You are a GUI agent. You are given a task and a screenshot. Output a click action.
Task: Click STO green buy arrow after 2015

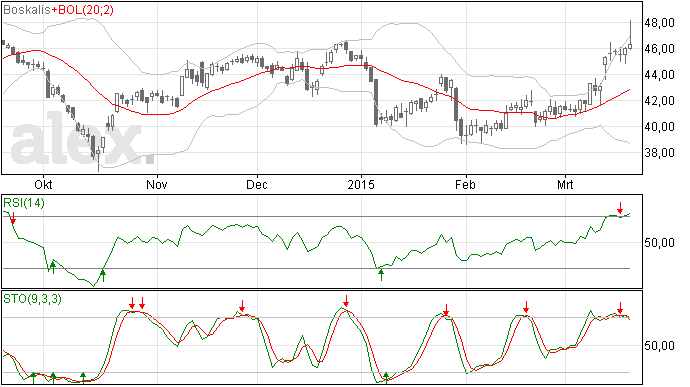coord(386,377)
